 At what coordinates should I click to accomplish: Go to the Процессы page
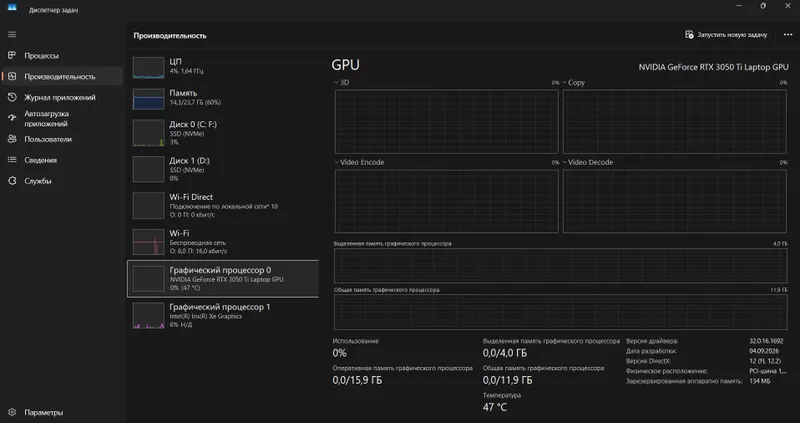[x=61, y=56]
